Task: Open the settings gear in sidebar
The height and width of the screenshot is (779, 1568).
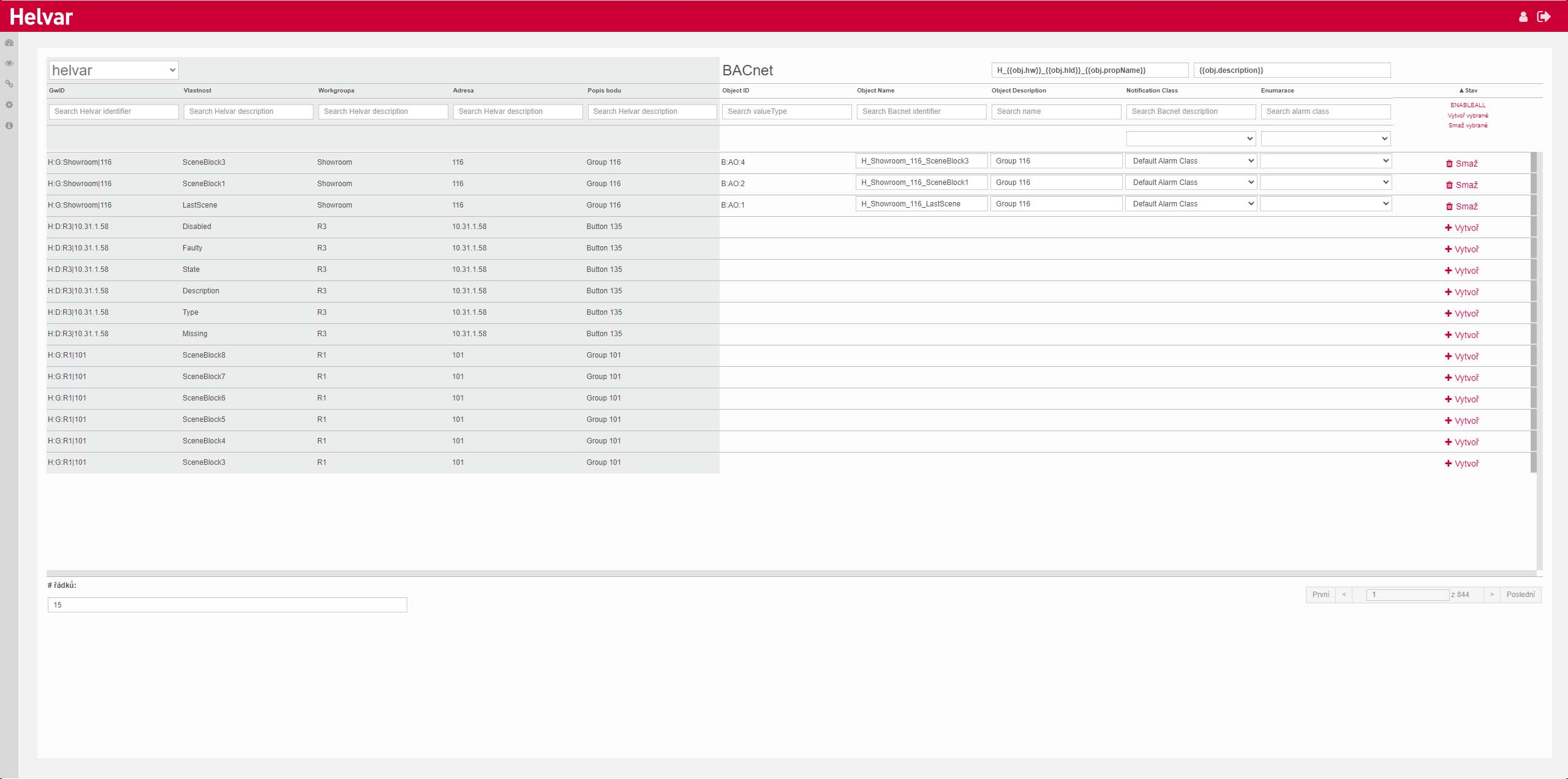Action: click(9, 105)
